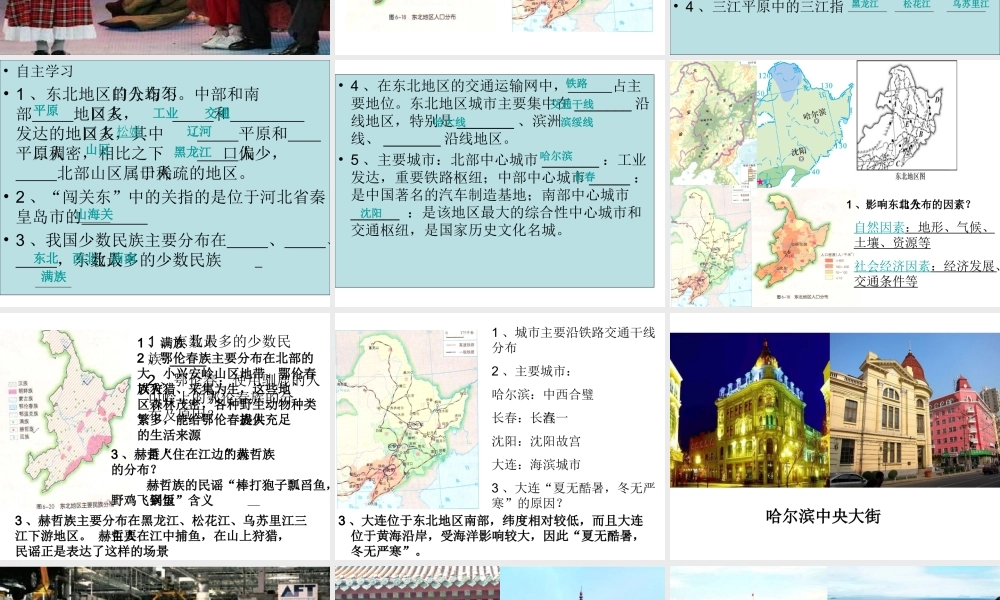Click the filled-in answer 平原

point(46,110)
